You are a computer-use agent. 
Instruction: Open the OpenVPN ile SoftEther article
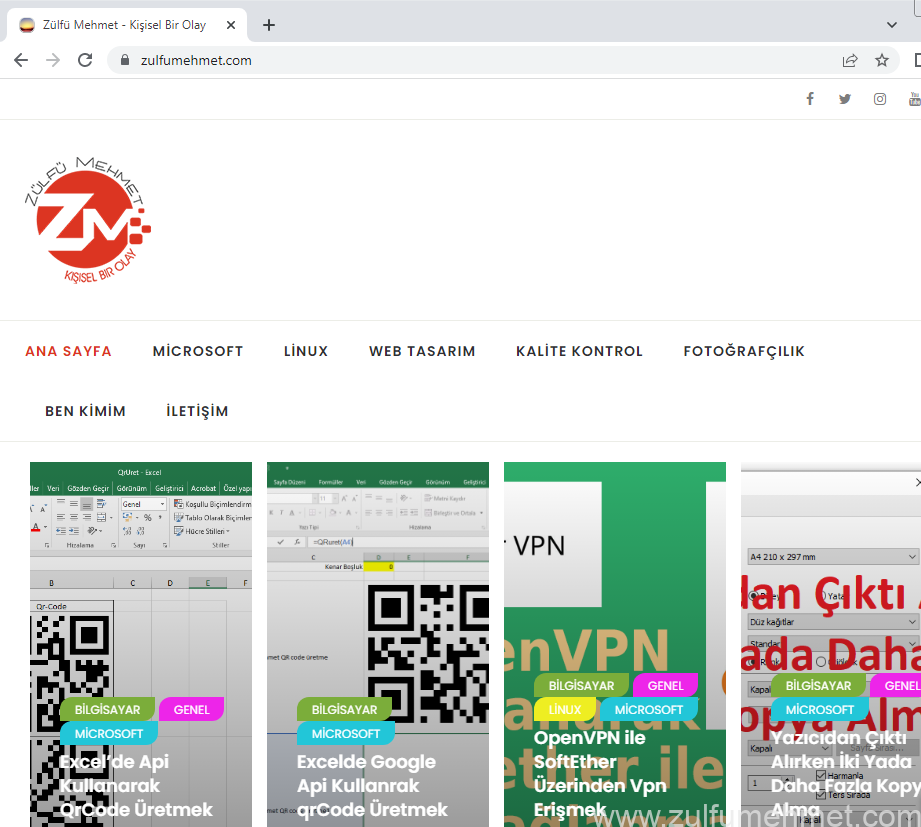click(600, 773)
